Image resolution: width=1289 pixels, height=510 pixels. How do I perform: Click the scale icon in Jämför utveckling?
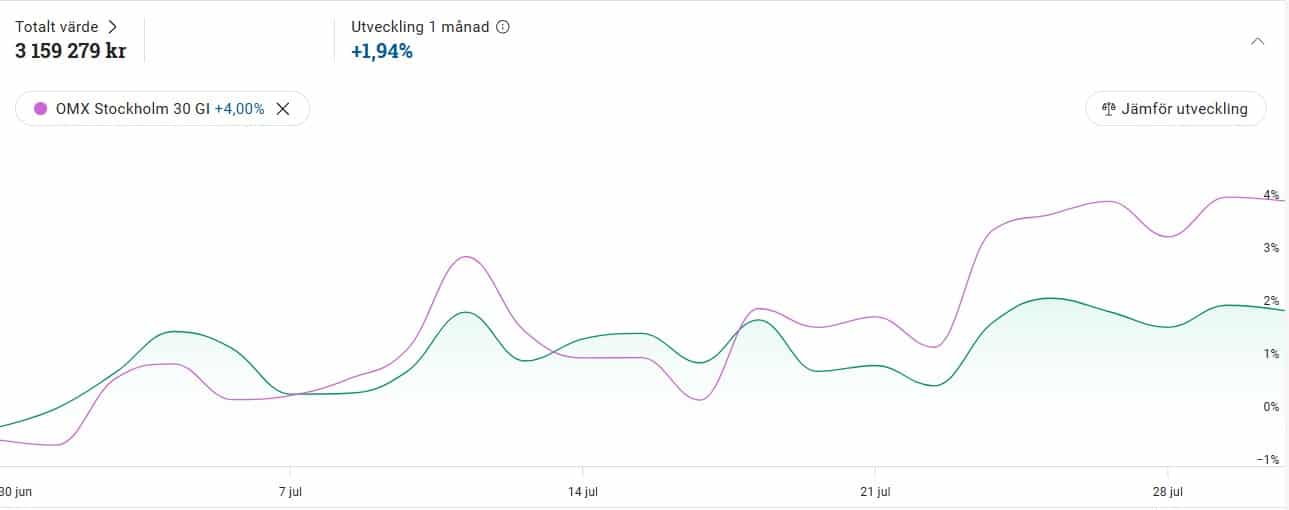click(1108, 109)
